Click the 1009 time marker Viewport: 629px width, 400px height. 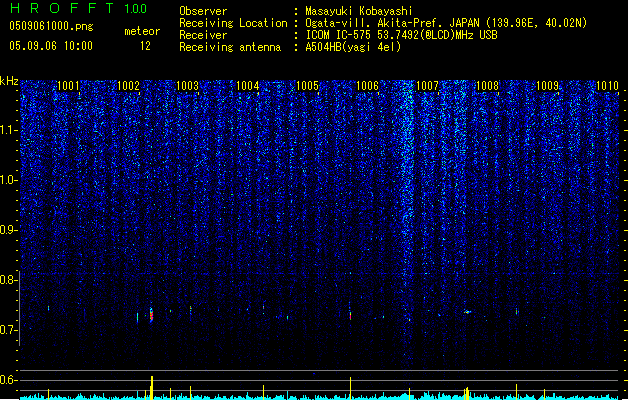[547, 85]
